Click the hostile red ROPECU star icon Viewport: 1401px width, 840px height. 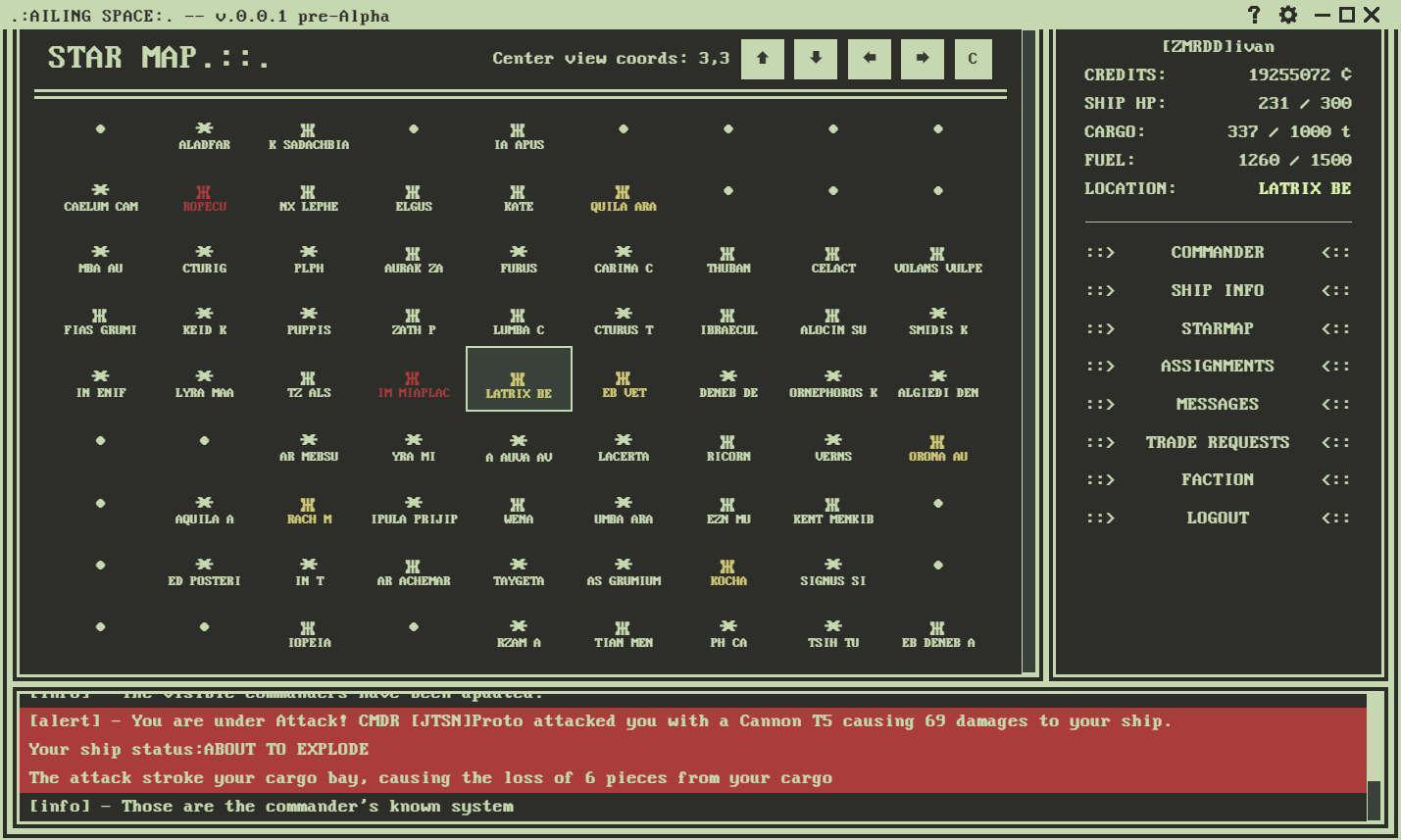203,190
